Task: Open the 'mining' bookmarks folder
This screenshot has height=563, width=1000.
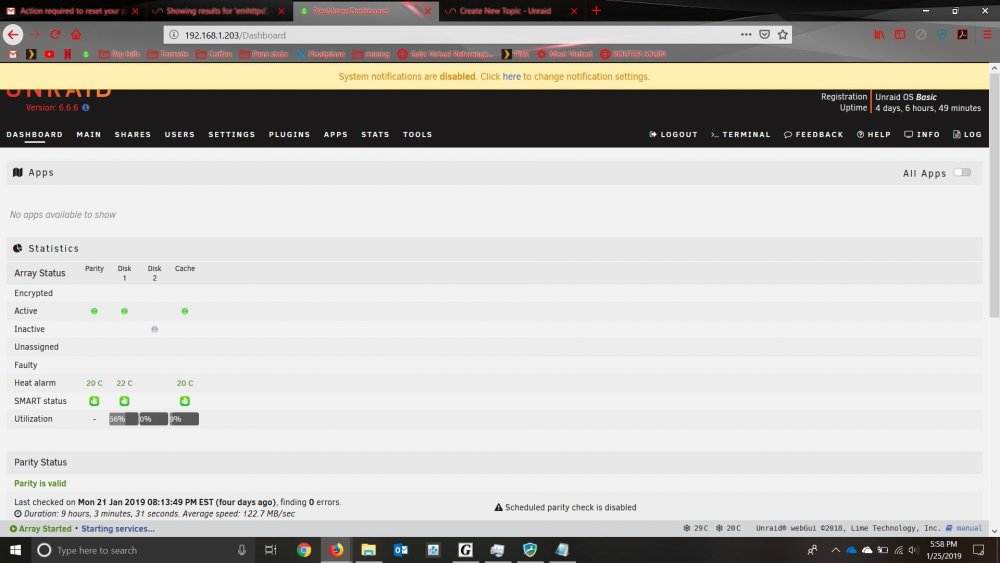Action: tap(371, 54)
